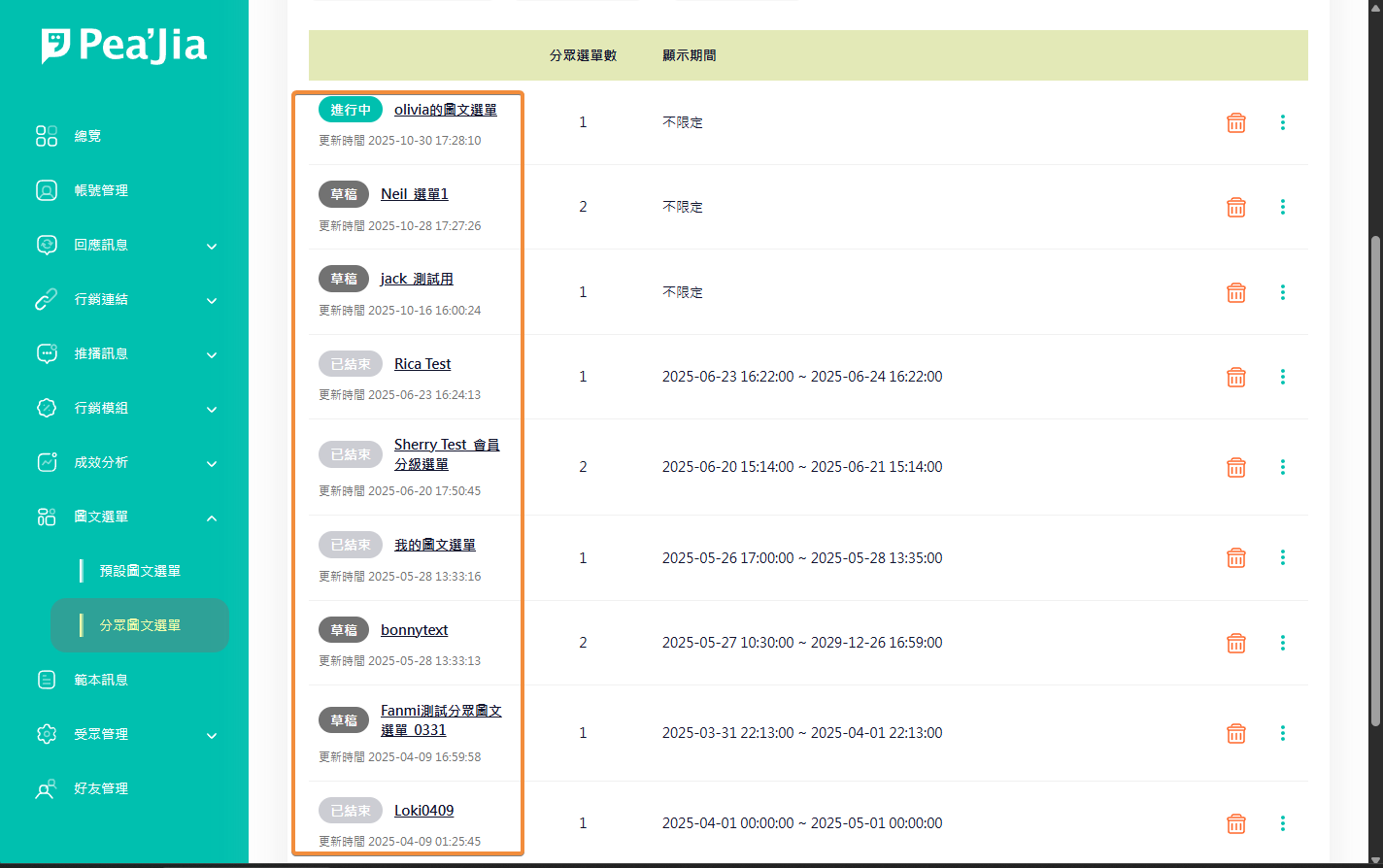Click the vertical page scrollbar

pos(1374,480)
